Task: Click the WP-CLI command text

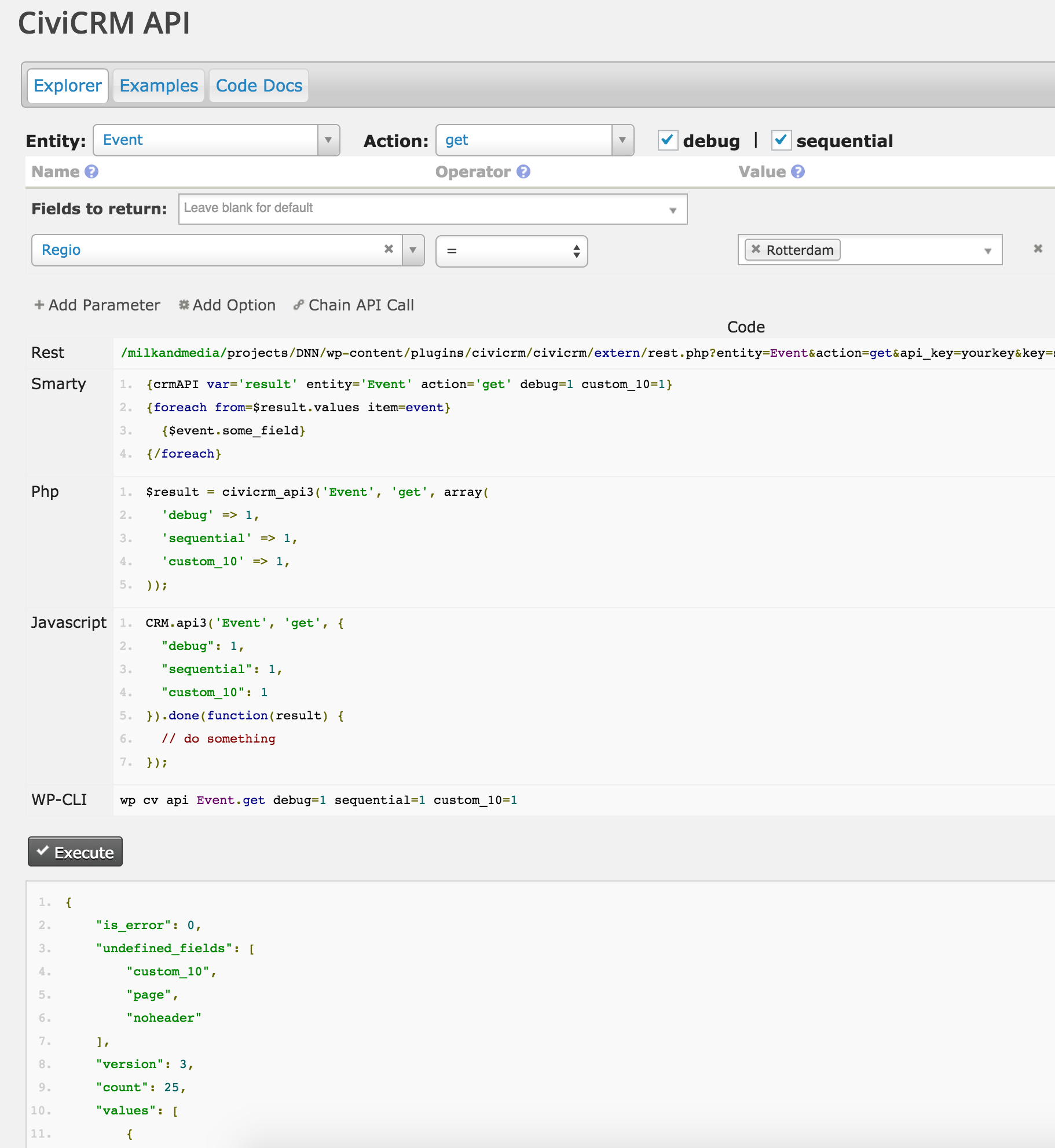Action: point(318,800)
